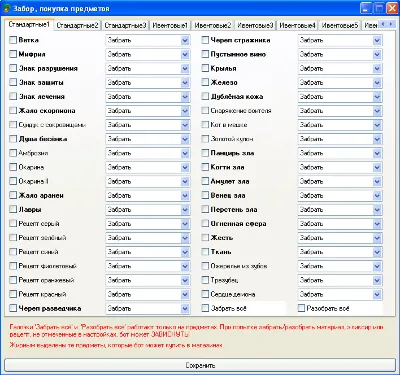Tick the Железо checkbox

[205, 82]
